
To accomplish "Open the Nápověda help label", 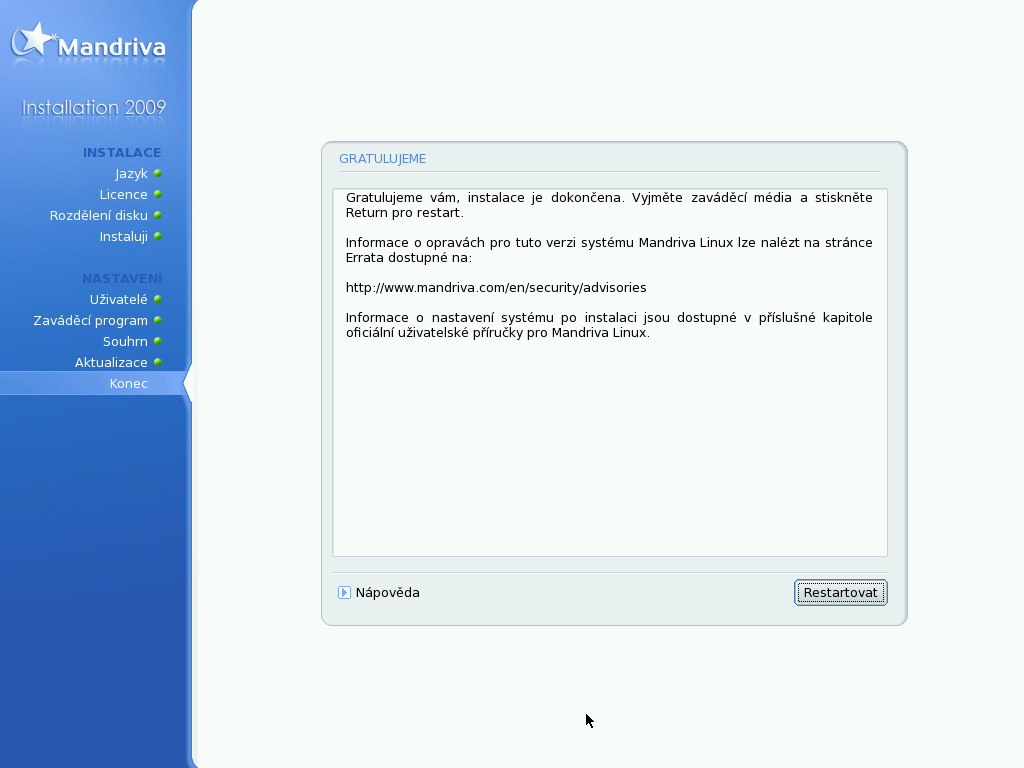I will click(x=387, y=592).
